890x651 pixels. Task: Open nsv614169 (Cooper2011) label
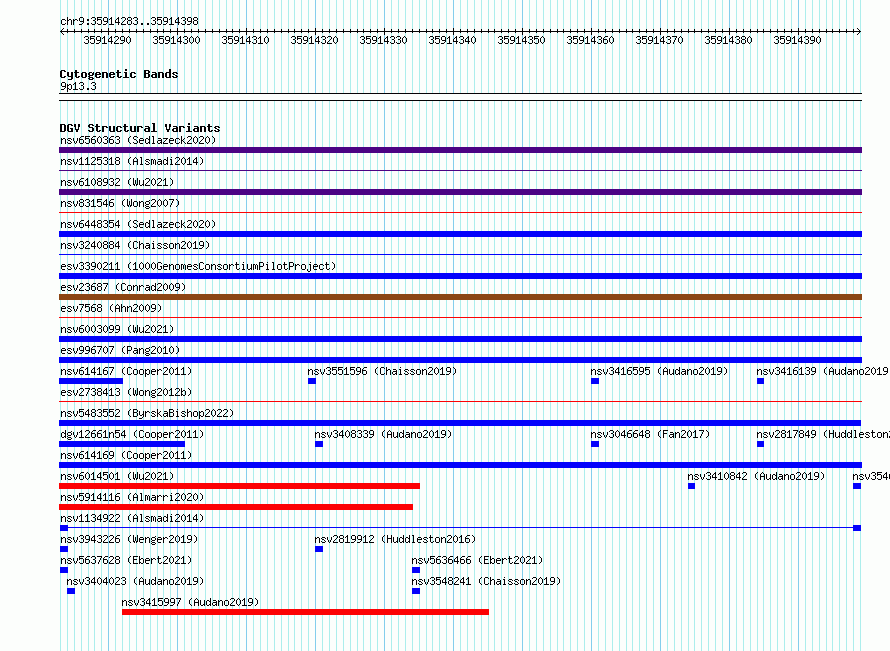pyautogui.click(x=126, y=455)
